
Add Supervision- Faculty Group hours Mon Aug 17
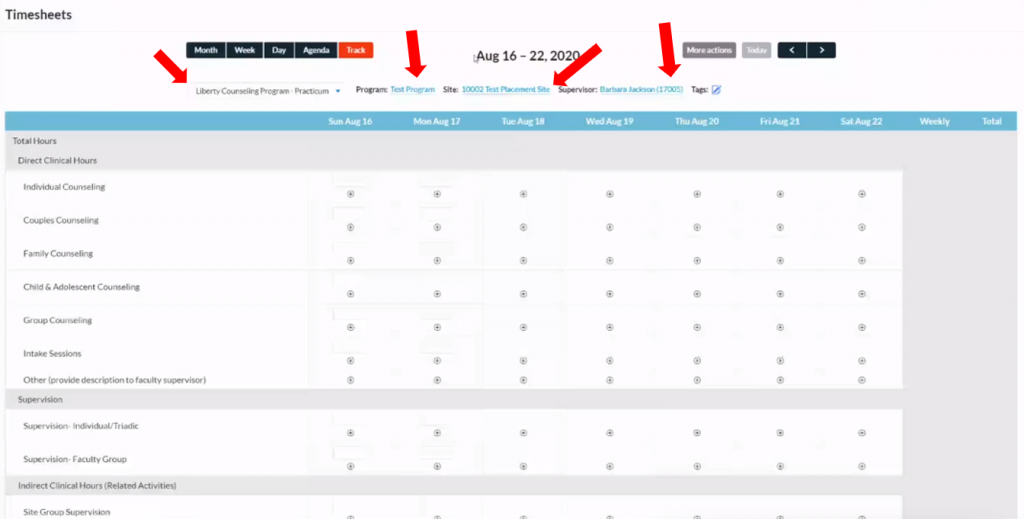437,466
